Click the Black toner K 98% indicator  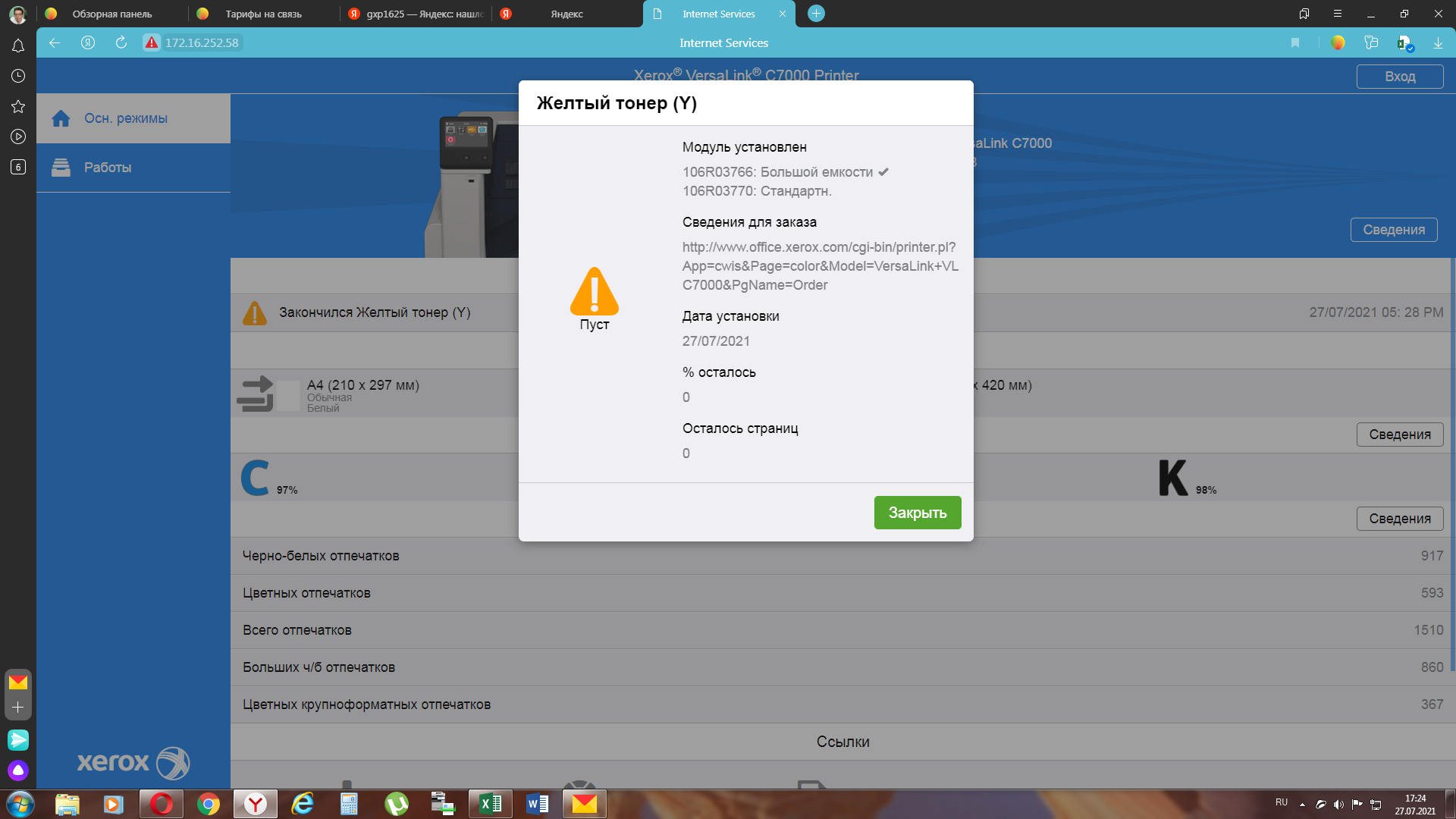click(1188, 478)
